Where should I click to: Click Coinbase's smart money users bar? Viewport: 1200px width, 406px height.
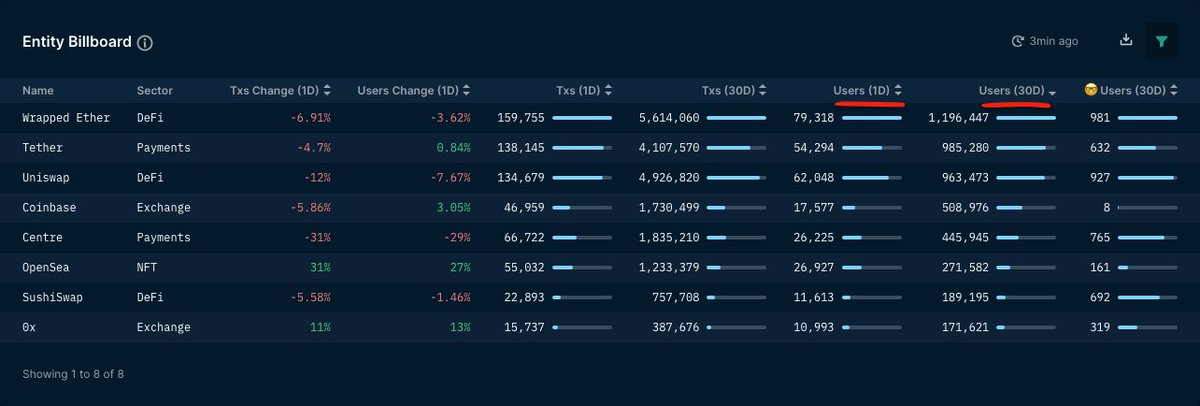tap(1148, 208)
